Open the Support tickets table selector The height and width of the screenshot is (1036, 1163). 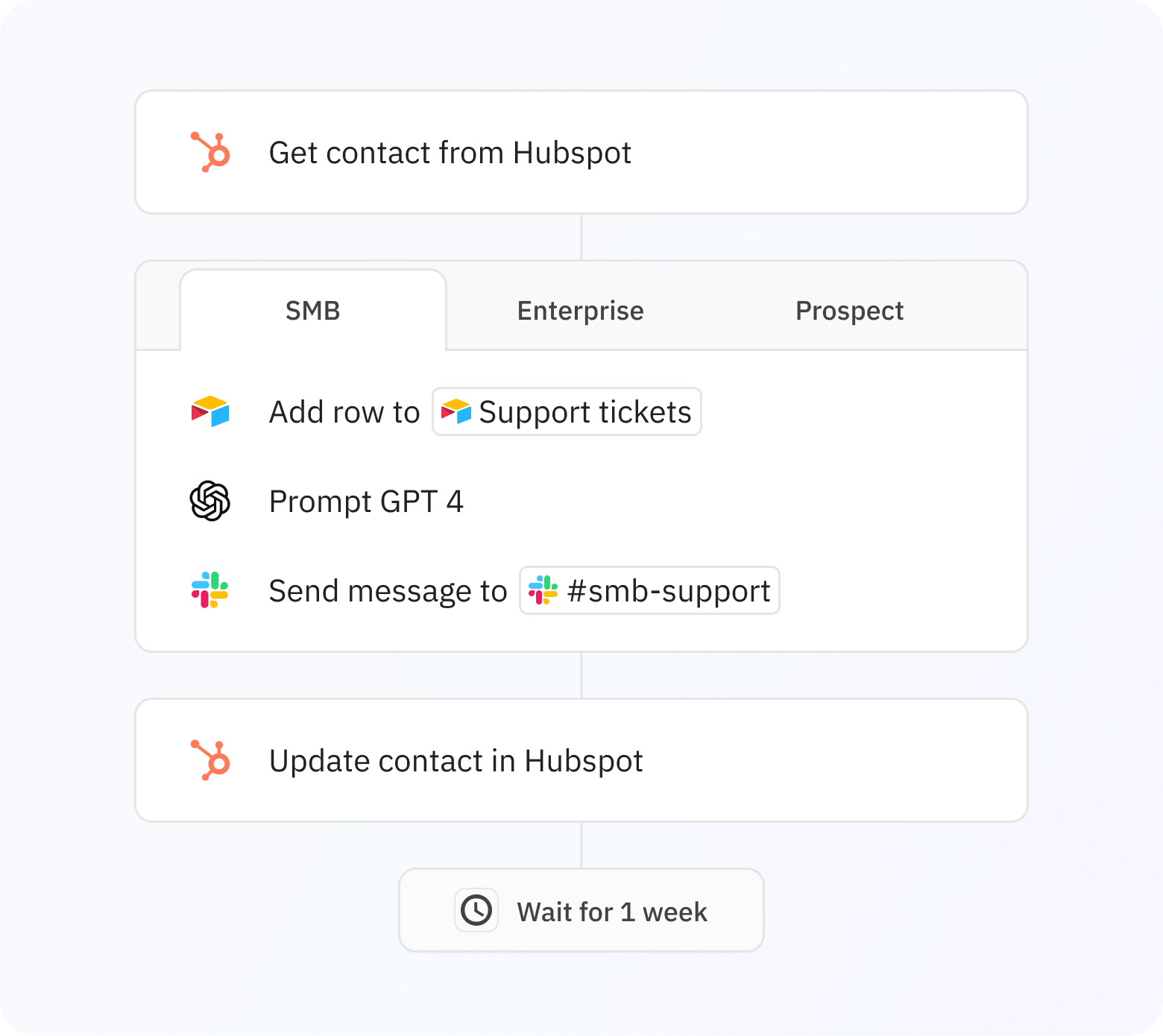point(566,411)
